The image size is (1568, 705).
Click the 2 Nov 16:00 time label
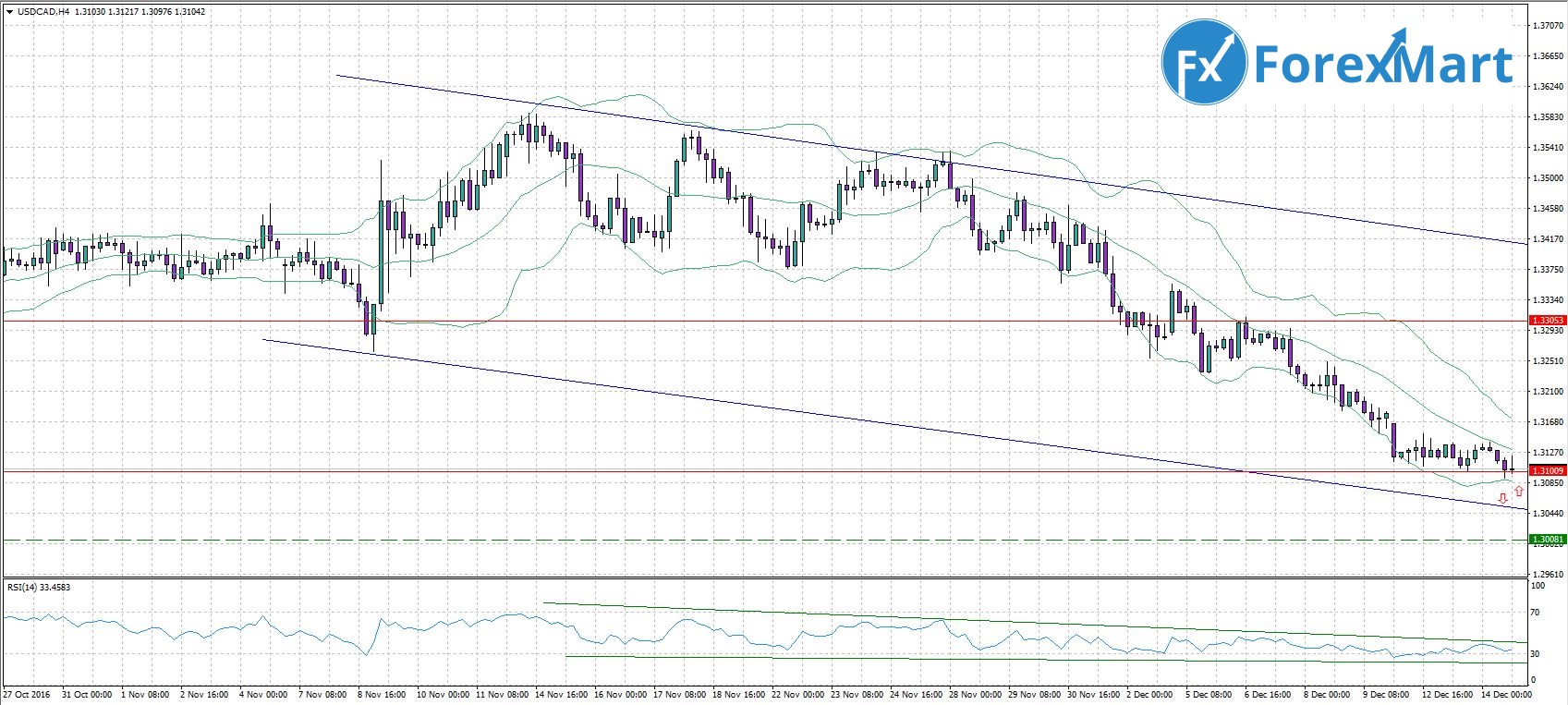click(x=206, y=694)
